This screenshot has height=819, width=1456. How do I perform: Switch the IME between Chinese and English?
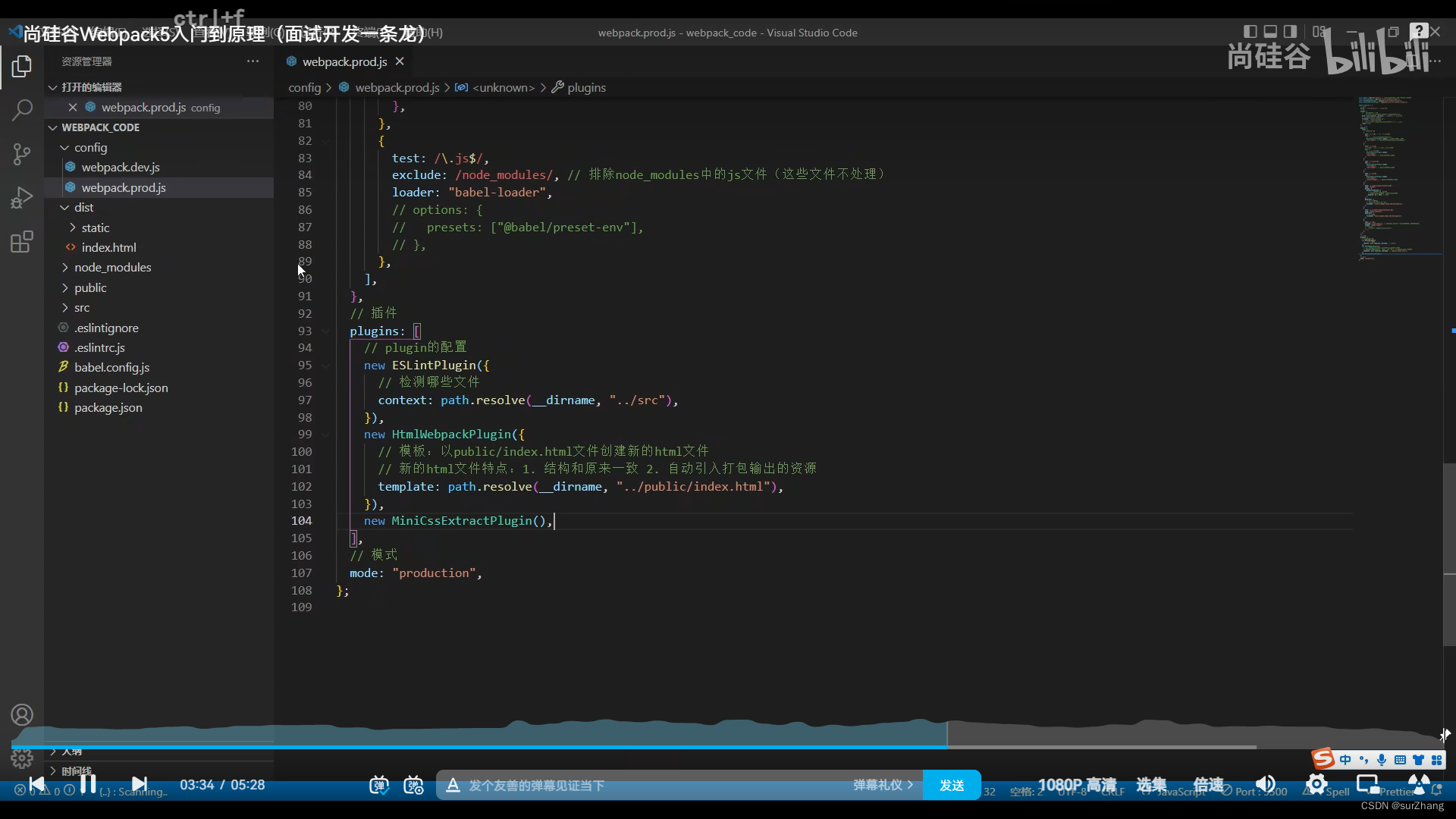pyautogui.click(x=1345, y=760)
